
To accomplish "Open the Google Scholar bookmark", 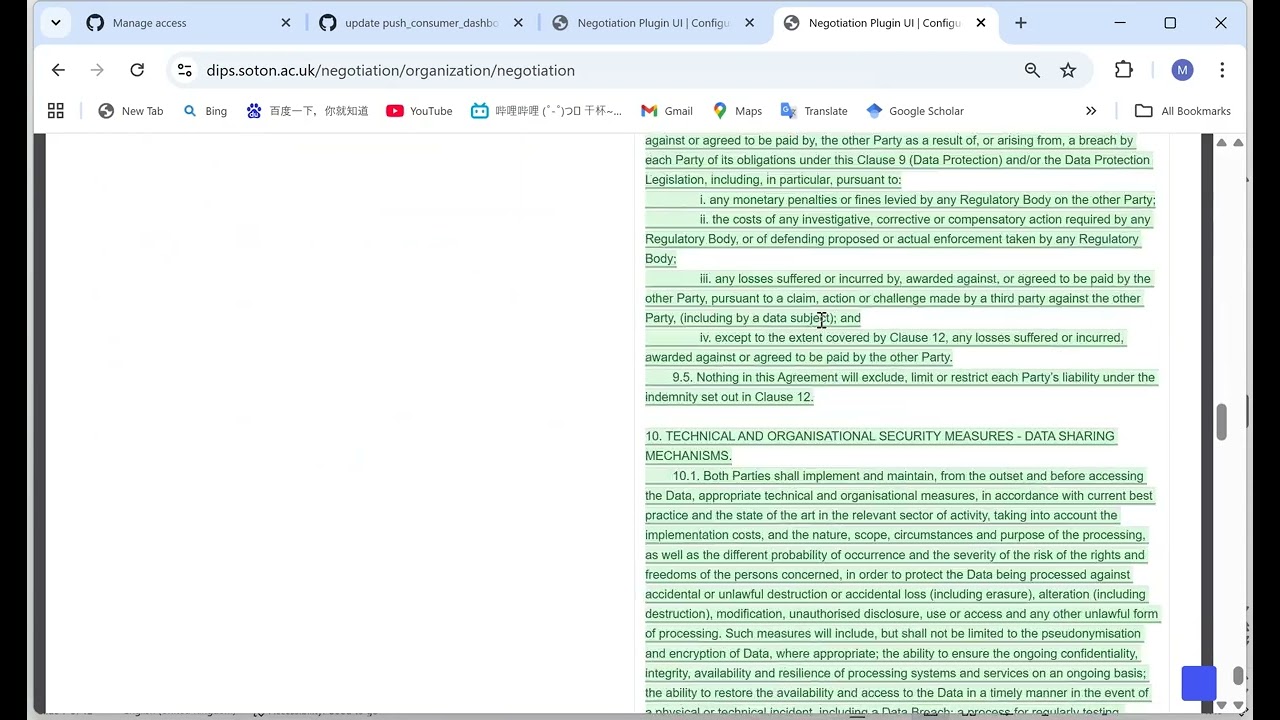I will [915, 111].
